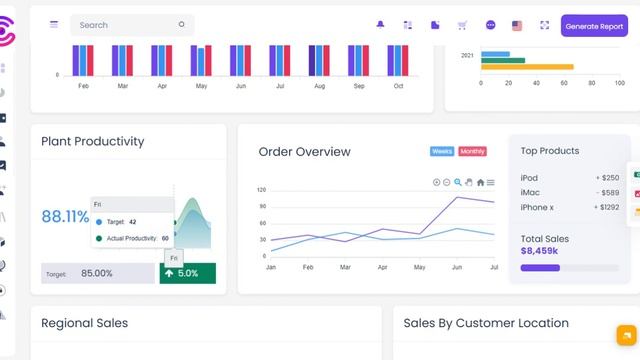
Task: Switch Order Overview to Monthly
Action: click(472, 151)
